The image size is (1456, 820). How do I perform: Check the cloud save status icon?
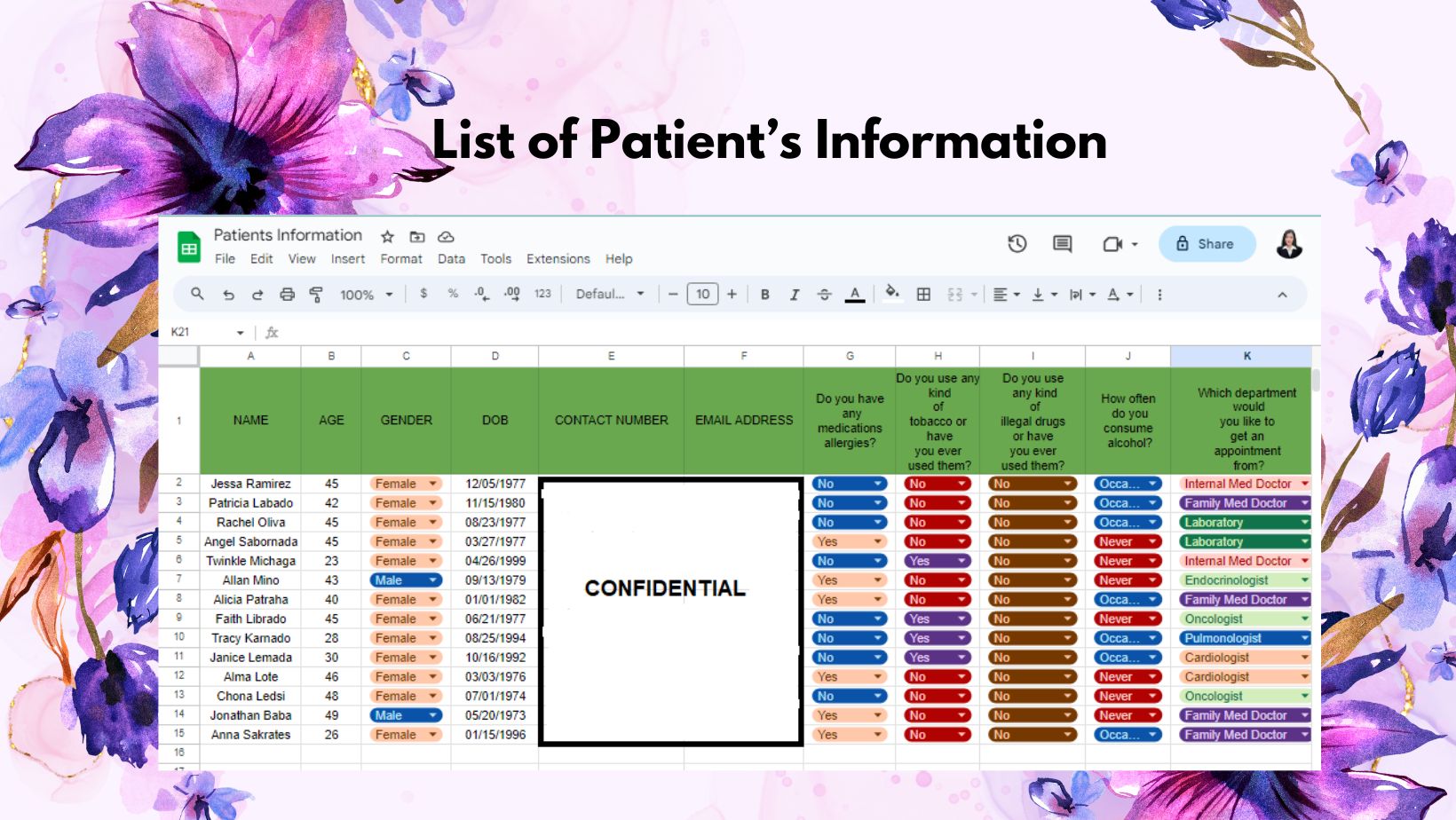pyautogui.click(x=447, y=237)
